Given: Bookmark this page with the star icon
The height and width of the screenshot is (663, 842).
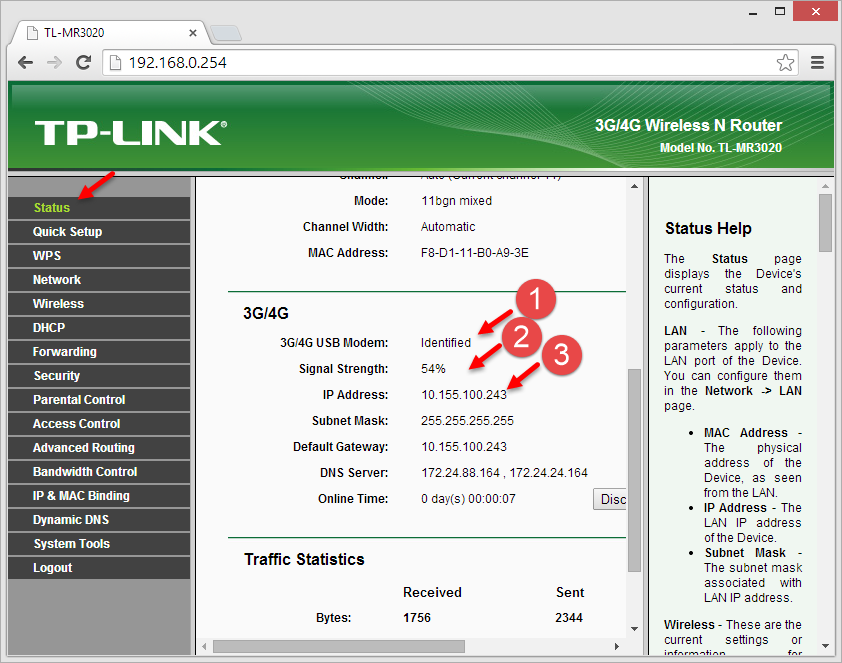Looking at the screenshot, I should tap(785, 63).
